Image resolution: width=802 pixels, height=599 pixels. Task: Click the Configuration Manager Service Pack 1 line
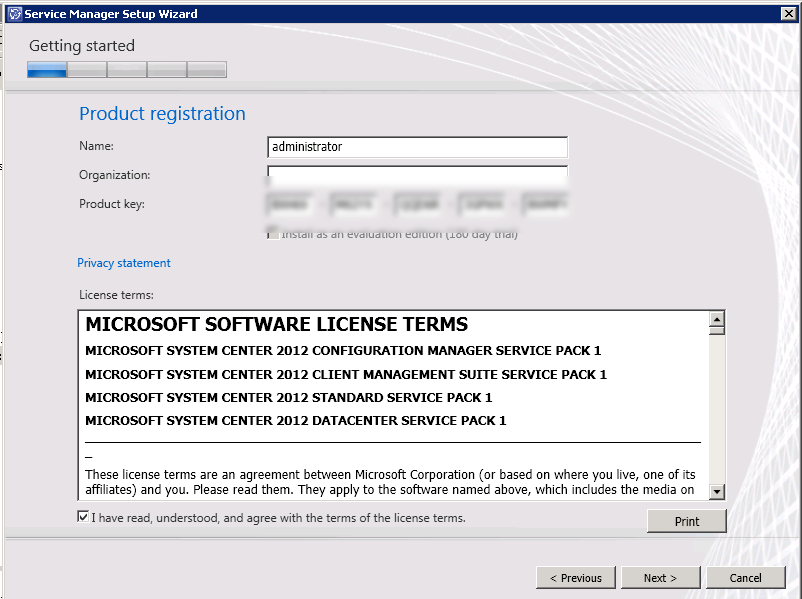343,351
